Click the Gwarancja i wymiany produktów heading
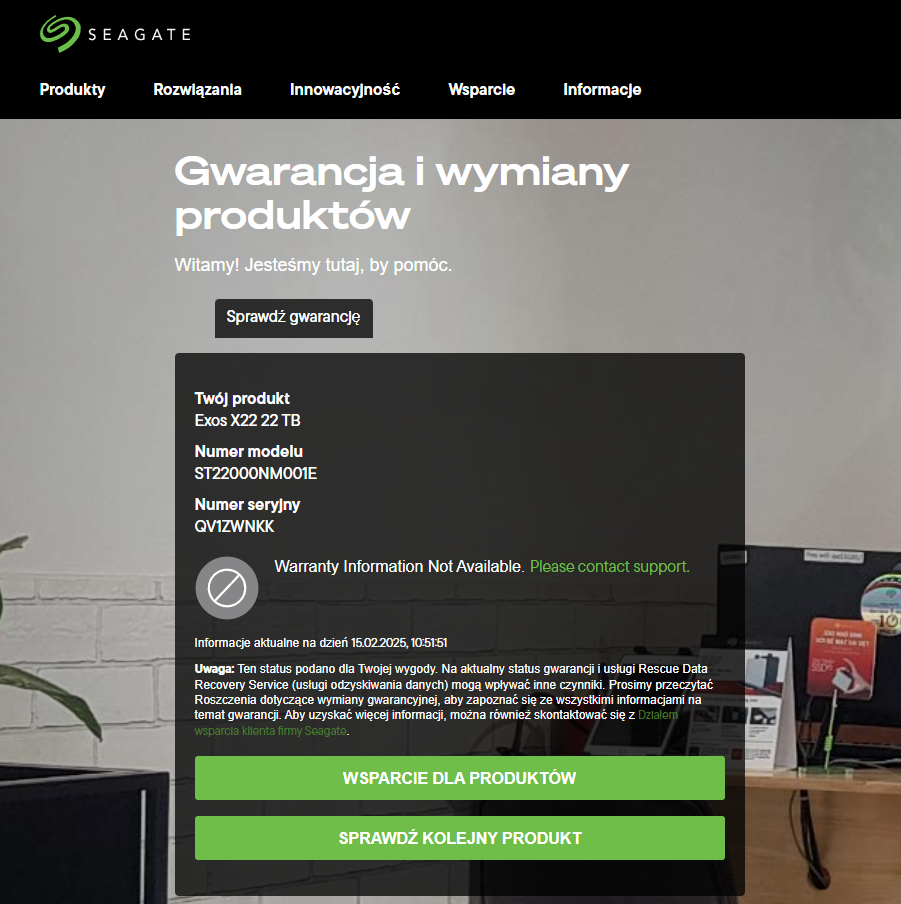This screenshot has width=901, height=904. [x=402, y=194]
